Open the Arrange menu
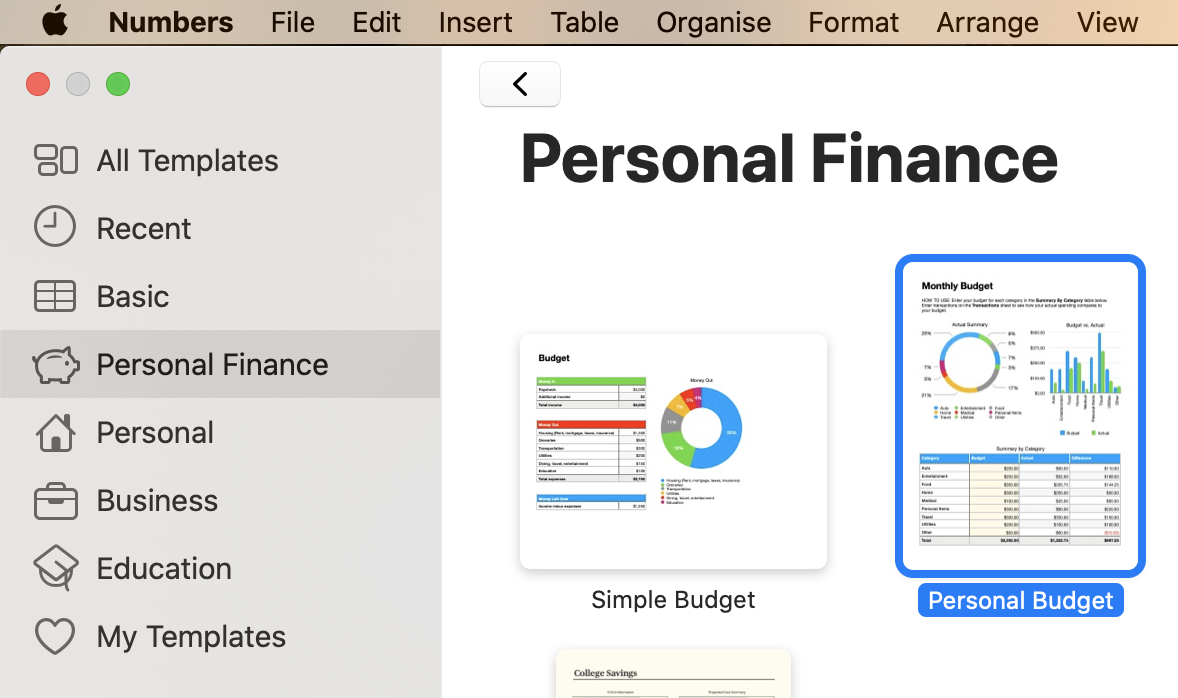This screenshot has height=698, width=1178. [987, 22]
